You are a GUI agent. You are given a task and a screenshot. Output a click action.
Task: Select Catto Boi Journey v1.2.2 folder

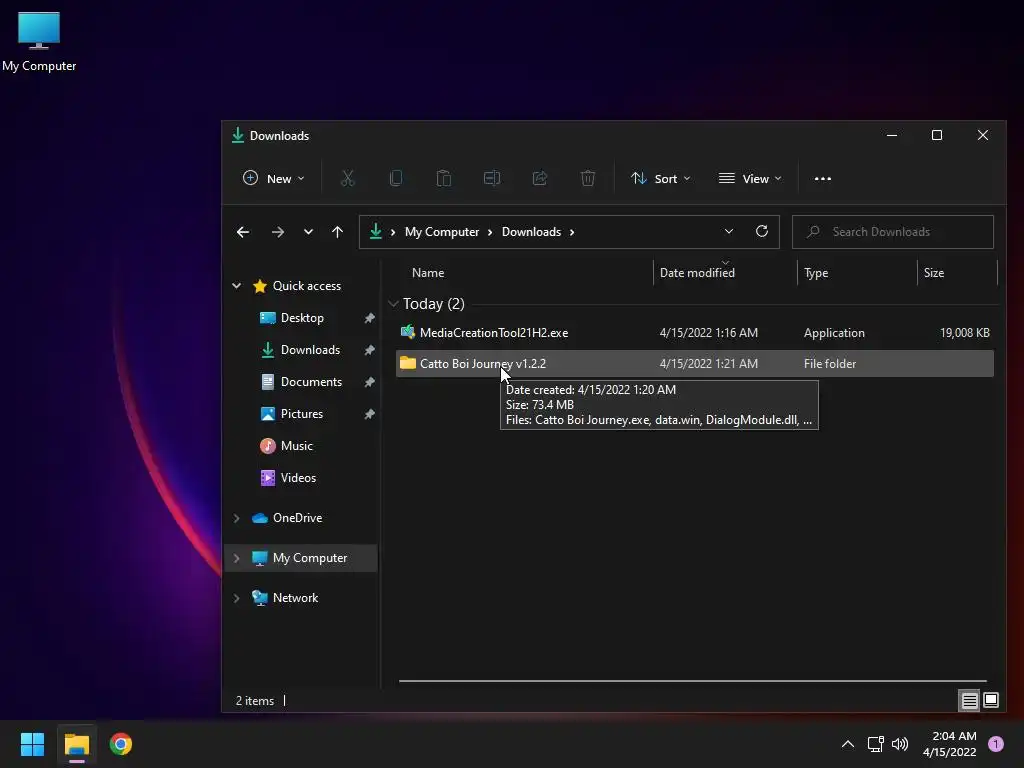click(x=695, y=364)
